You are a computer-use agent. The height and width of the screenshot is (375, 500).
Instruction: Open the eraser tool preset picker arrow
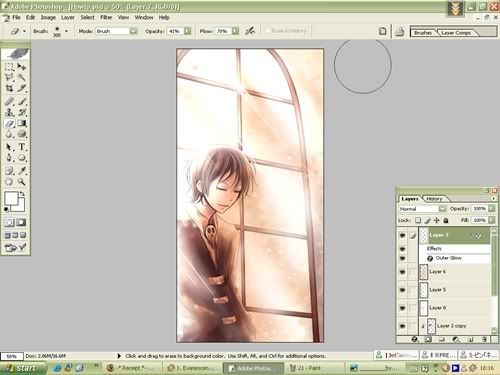click(x=25, y=31)
